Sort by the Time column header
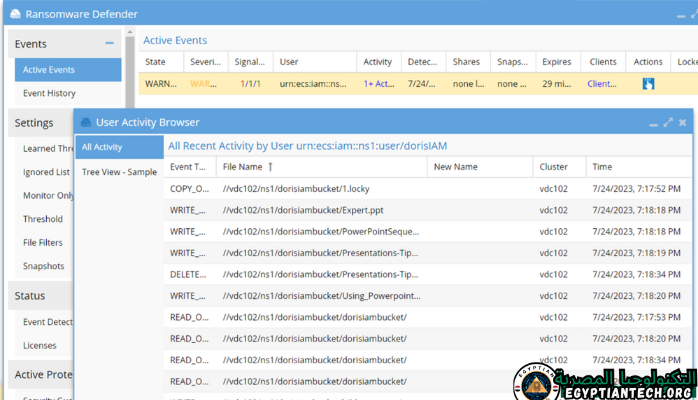 603,167
